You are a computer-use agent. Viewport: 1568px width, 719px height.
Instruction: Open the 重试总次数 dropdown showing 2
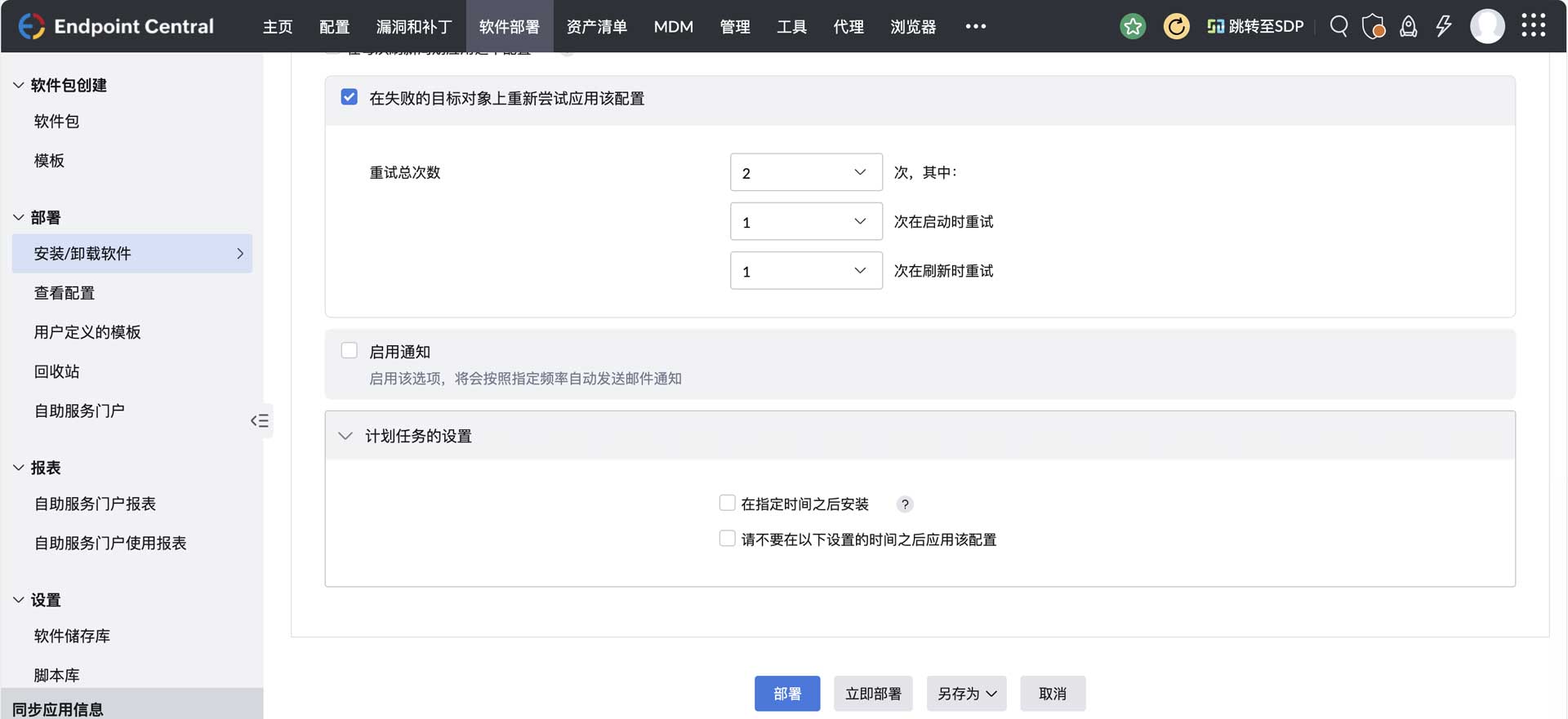(x=806, y=172)
